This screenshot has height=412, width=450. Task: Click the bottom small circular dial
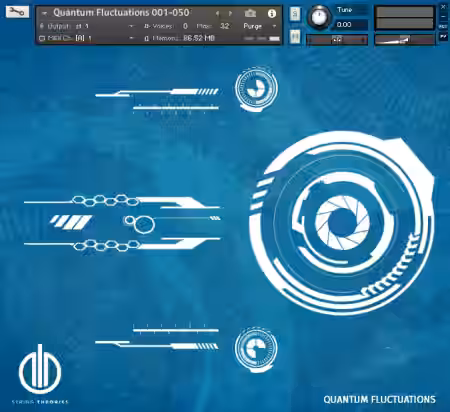pos(256,349)
